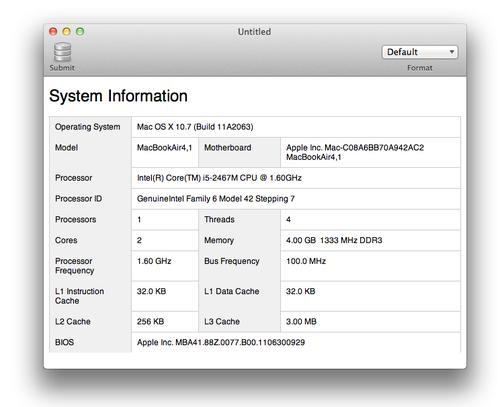Close the Untitled window
The image size is (500, 407).
click(53, 32)
